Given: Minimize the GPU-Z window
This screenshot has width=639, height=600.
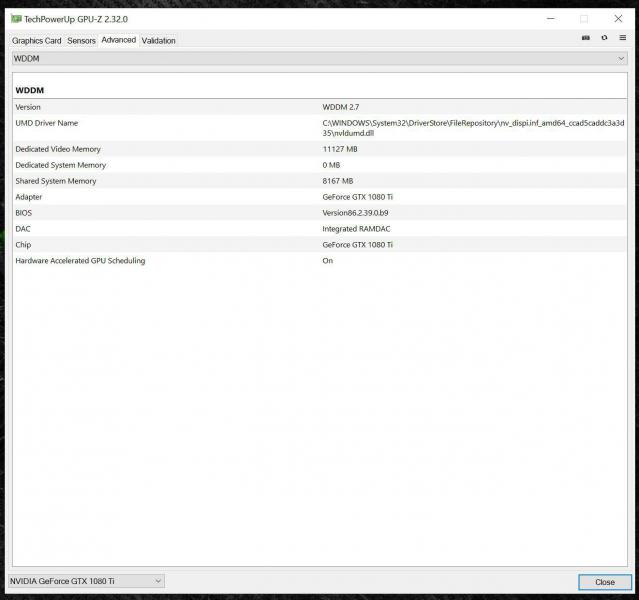Looking at the screenshot, I should click(x=550, y=18).
